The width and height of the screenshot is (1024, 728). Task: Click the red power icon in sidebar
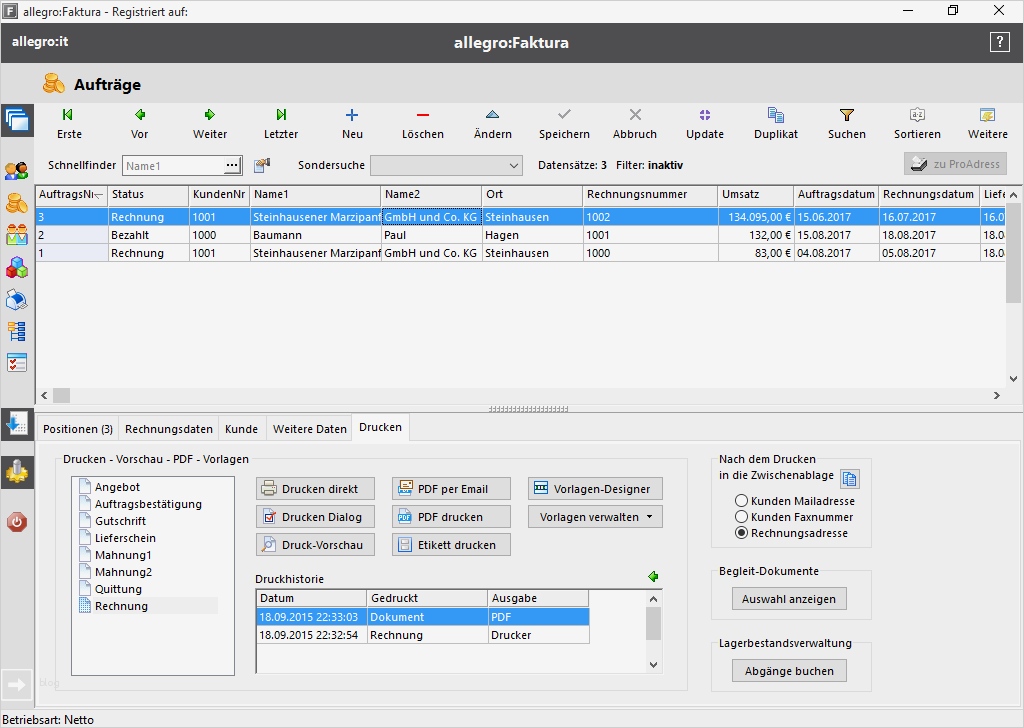[17, 521]
